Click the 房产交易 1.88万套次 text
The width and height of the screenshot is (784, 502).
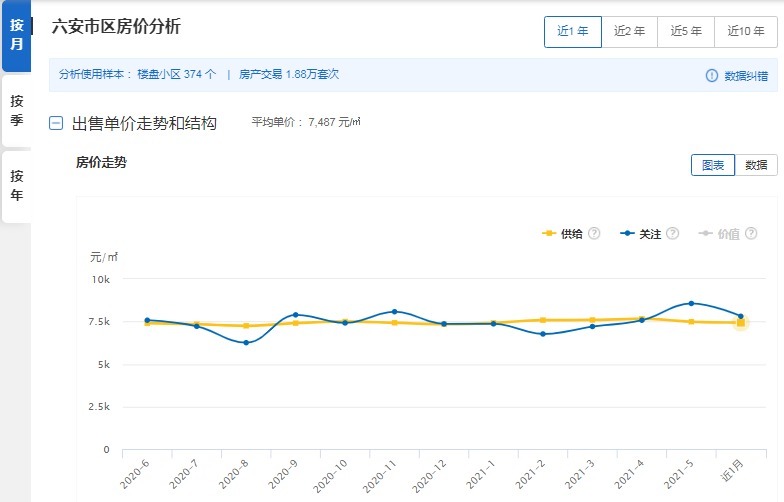(289, 74)
